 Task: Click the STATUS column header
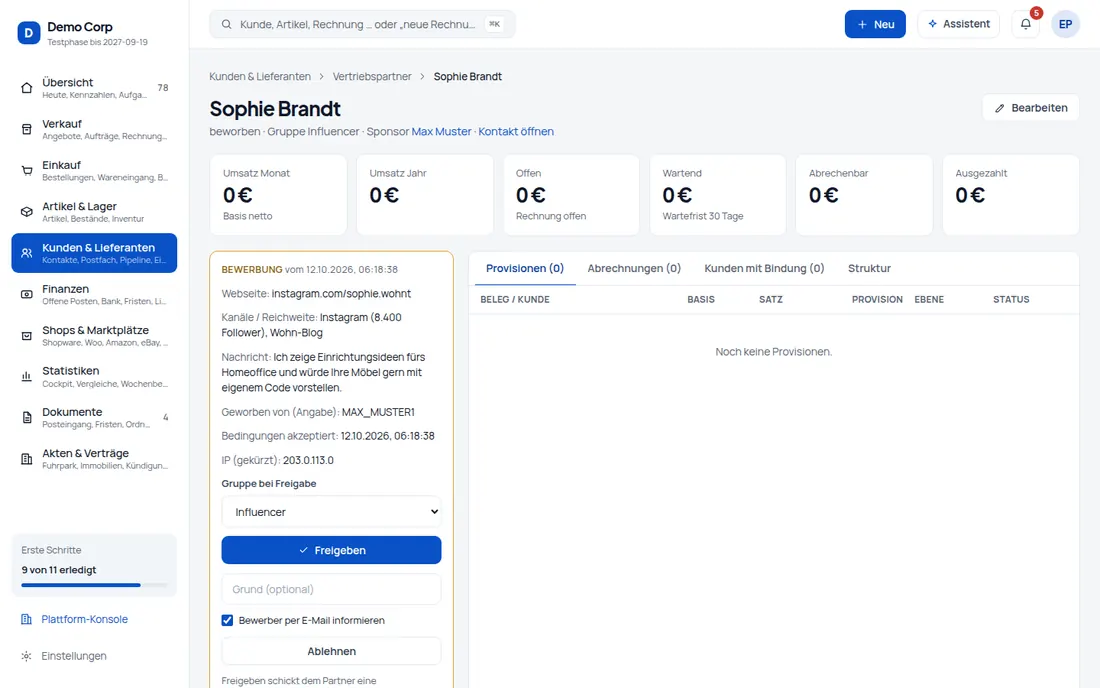pos(1011,299)
